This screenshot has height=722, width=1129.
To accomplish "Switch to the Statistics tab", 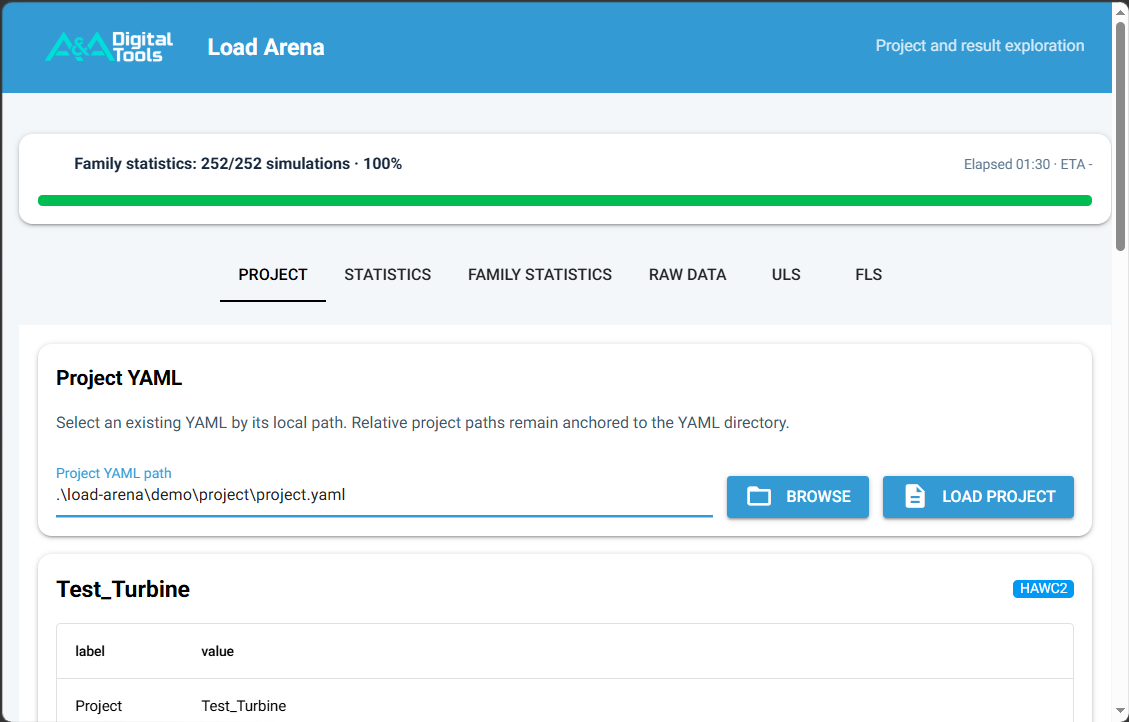I will 387,275.
